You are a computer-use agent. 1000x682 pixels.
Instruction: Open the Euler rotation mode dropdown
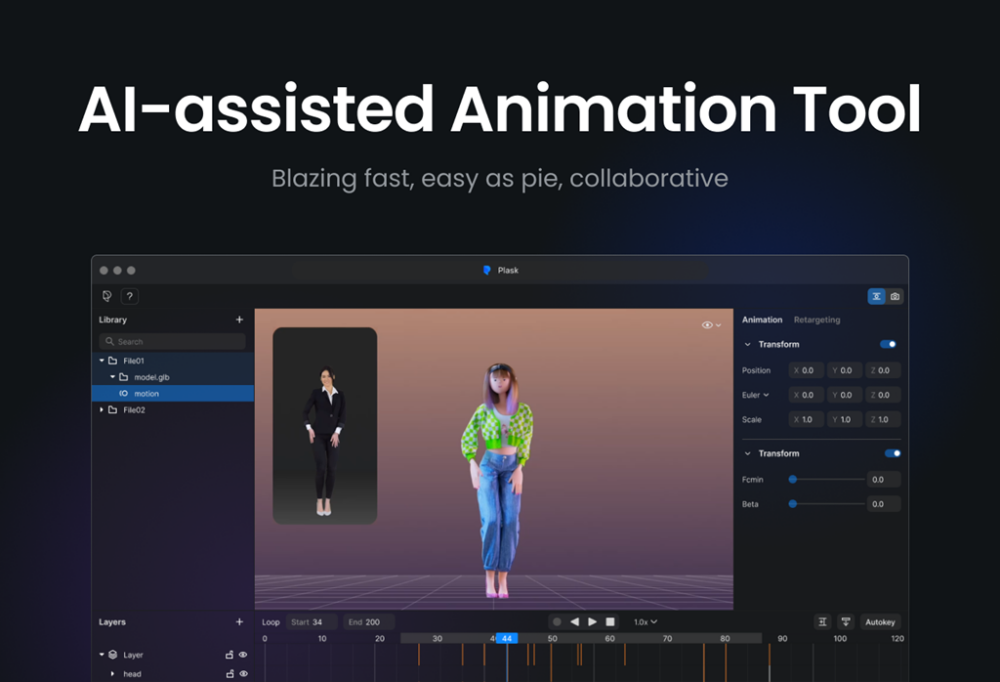click(756, 395)
